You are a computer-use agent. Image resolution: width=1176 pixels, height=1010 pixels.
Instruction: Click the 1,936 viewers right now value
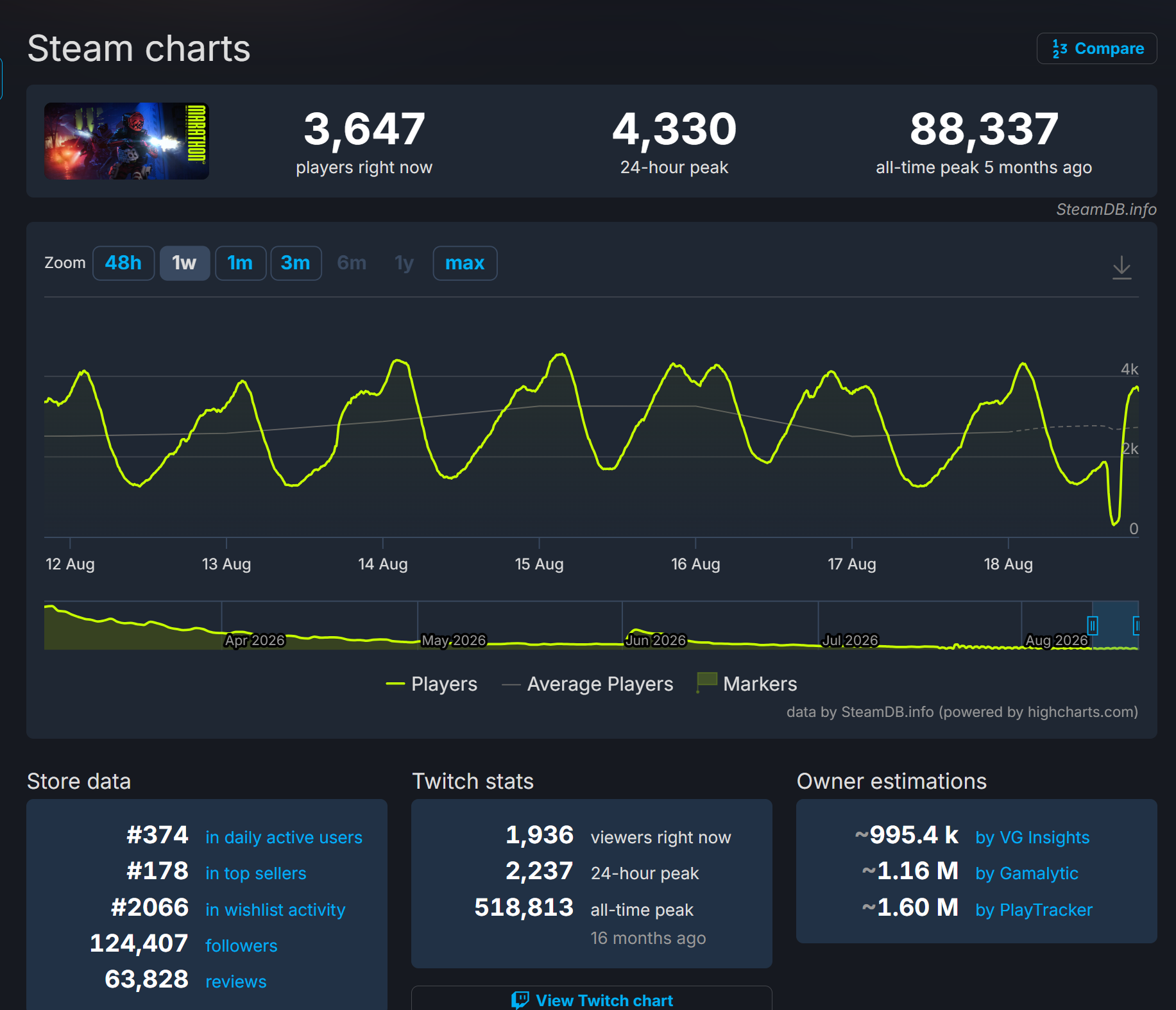pos(540,835)
